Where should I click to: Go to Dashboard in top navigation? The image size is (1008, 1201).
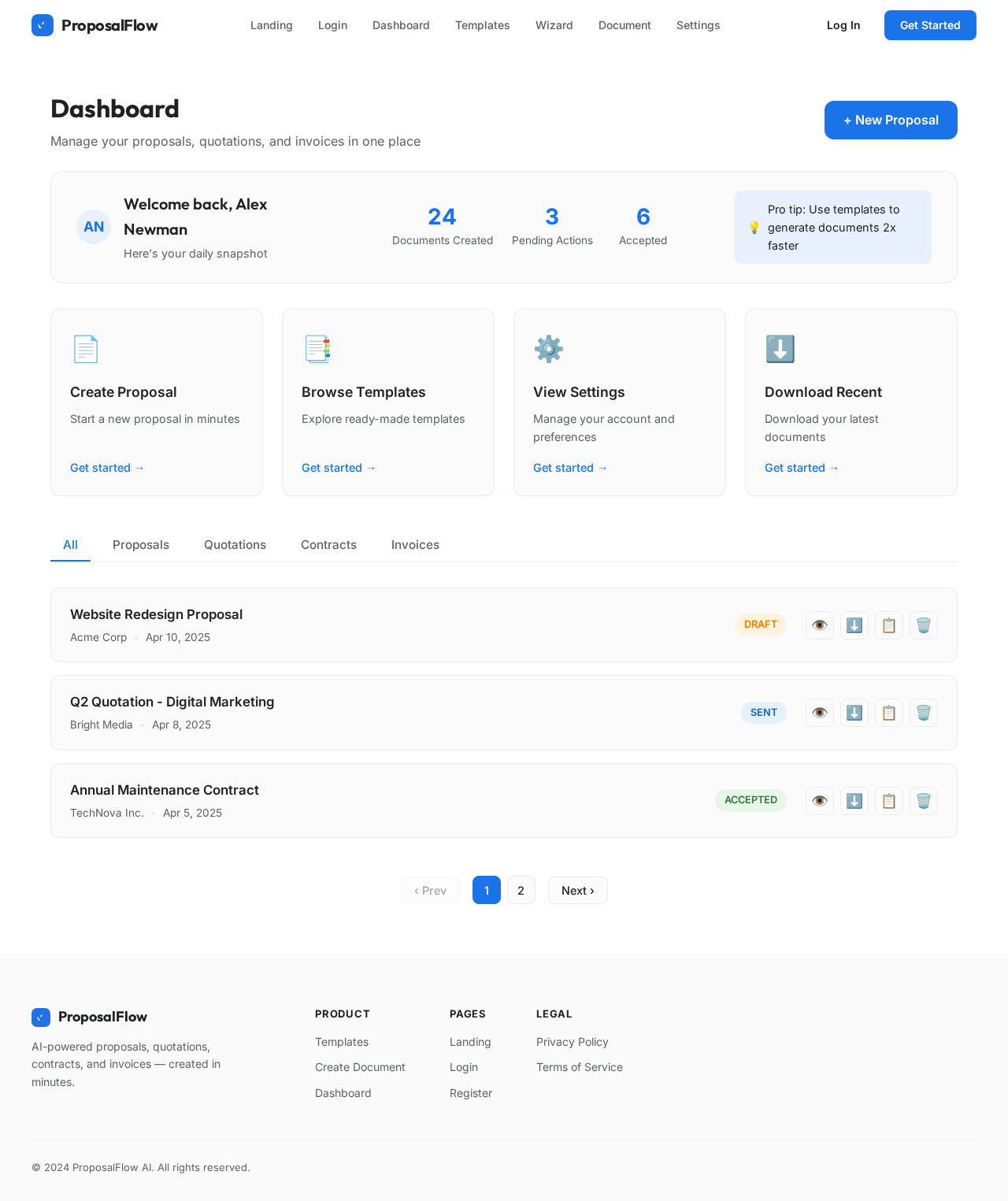401,25
